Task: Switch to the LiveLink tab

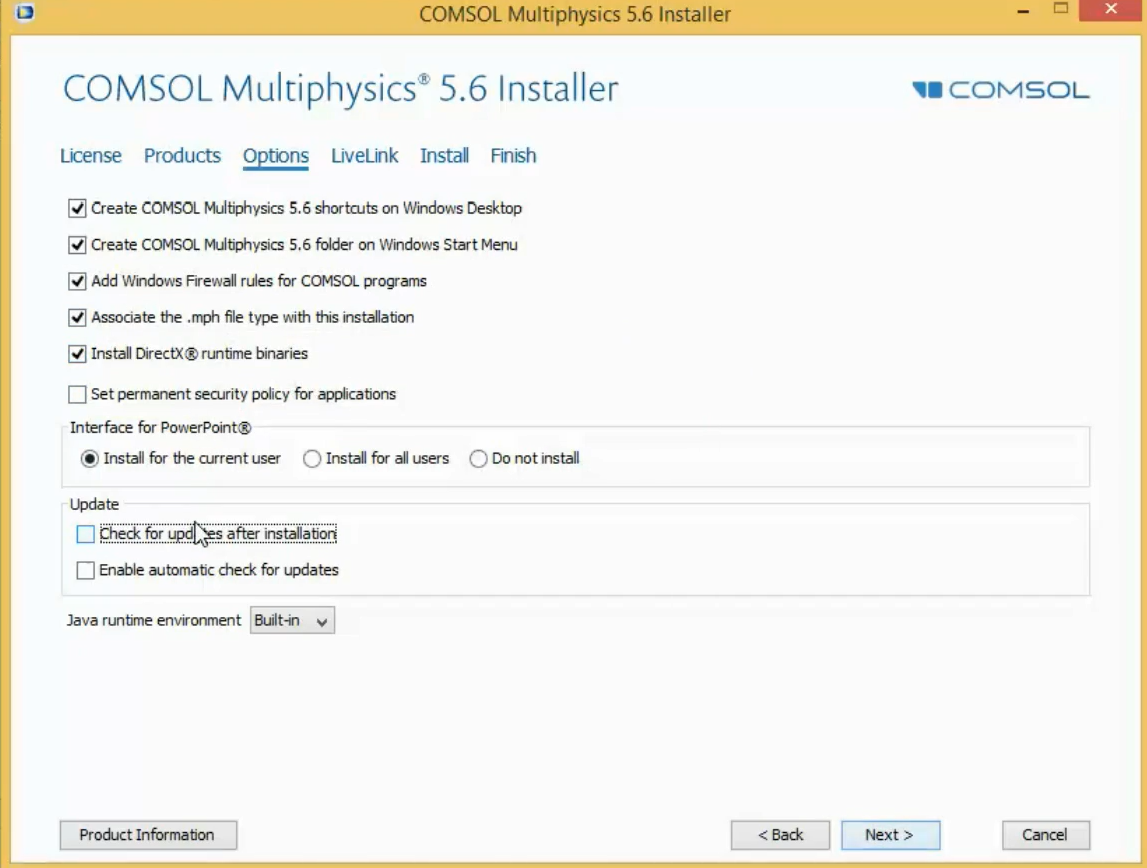Action: 364,156
